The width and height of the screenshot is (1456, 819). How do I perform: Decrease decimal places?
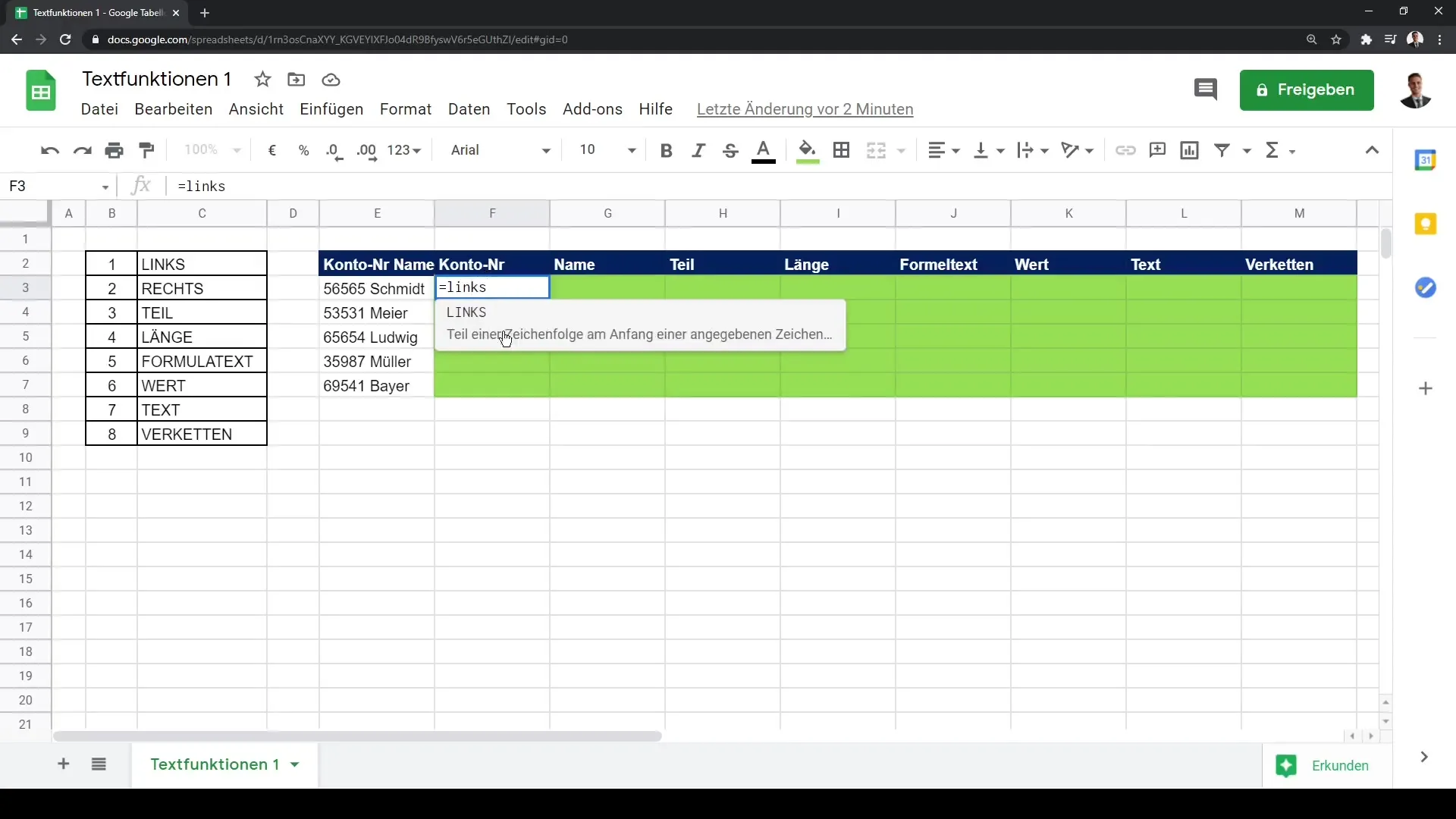334,150
